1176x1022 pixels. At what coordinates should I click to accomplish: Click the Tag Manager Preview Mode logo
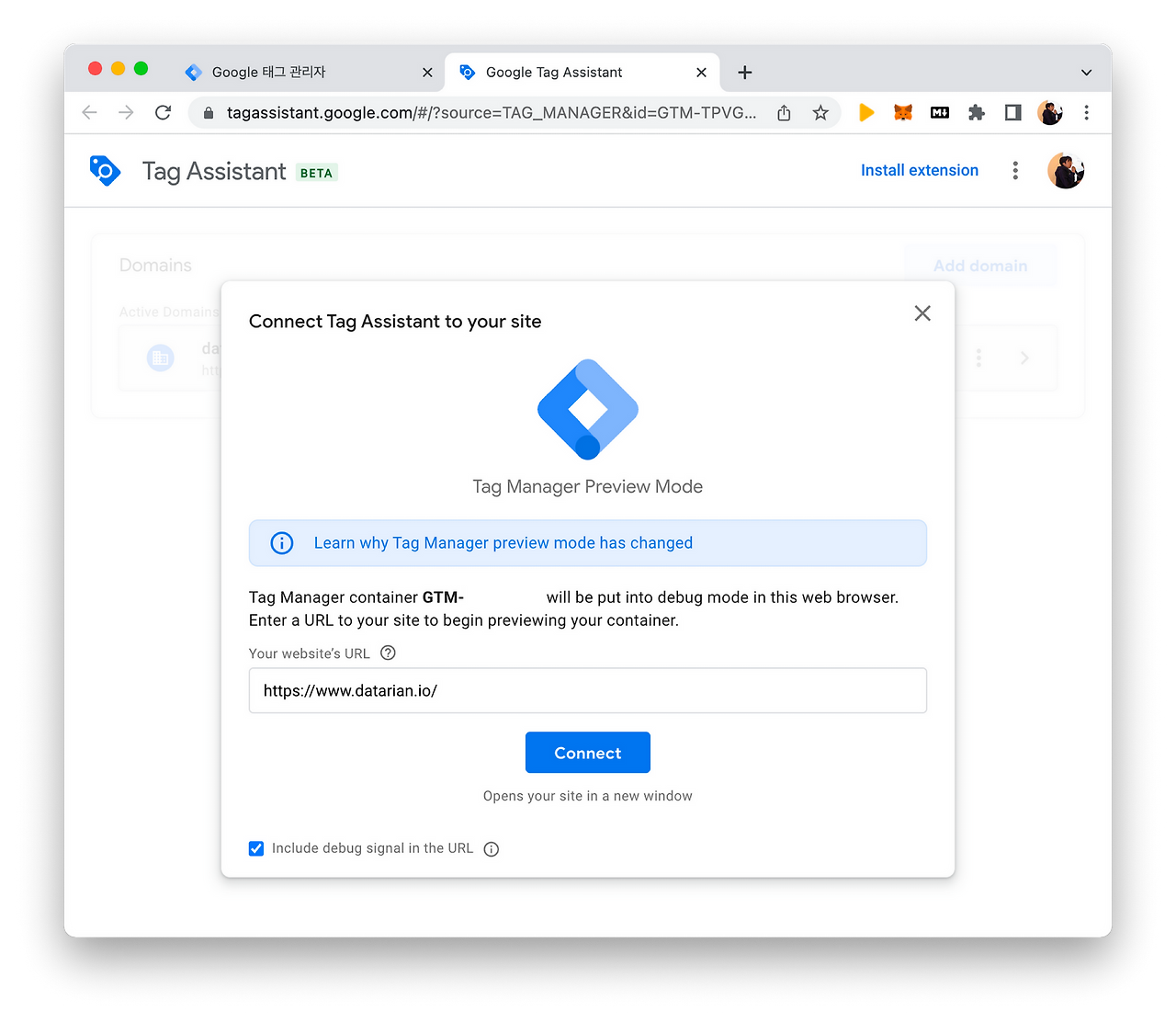588,409
